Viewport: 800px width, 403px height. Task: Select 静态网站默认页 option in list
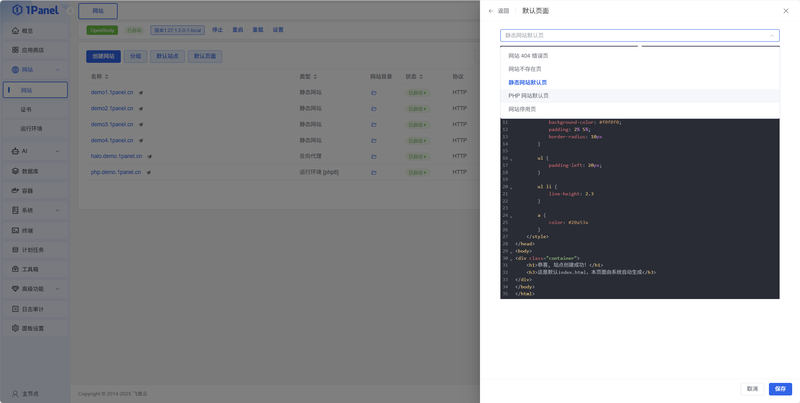(x=640, y=83)
